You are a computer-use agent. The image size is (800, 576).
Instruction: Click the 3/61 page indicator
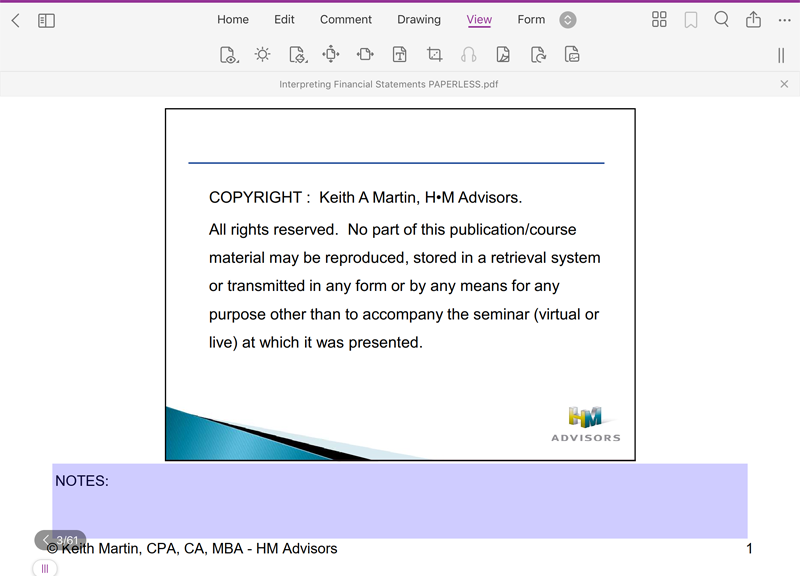click(61, 540)
